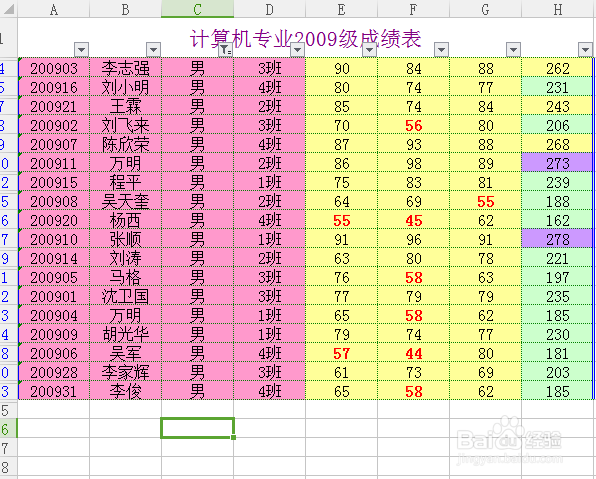
Task: Open filter dropdown in column H
Action: click(x=585, y=49)
